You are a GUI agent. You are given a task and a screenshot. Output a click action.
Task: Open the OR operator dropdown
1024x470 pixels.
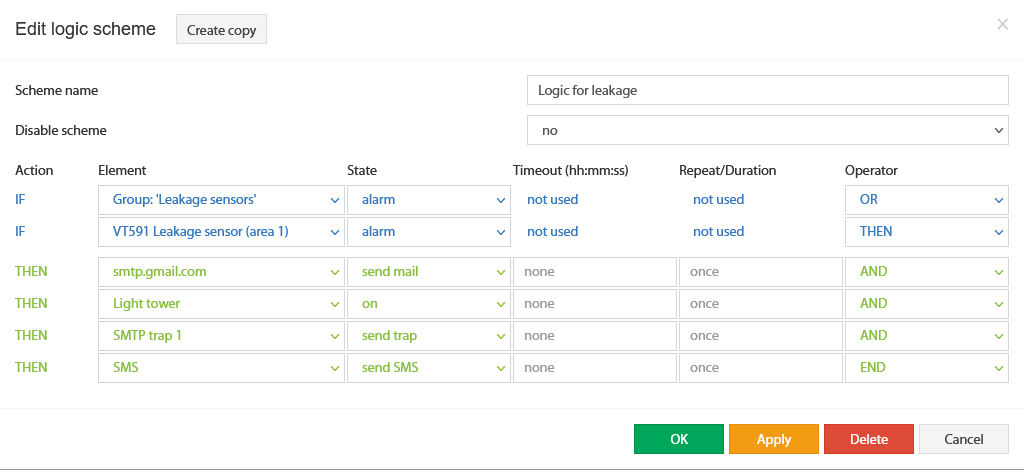click(x=927, y=200)
